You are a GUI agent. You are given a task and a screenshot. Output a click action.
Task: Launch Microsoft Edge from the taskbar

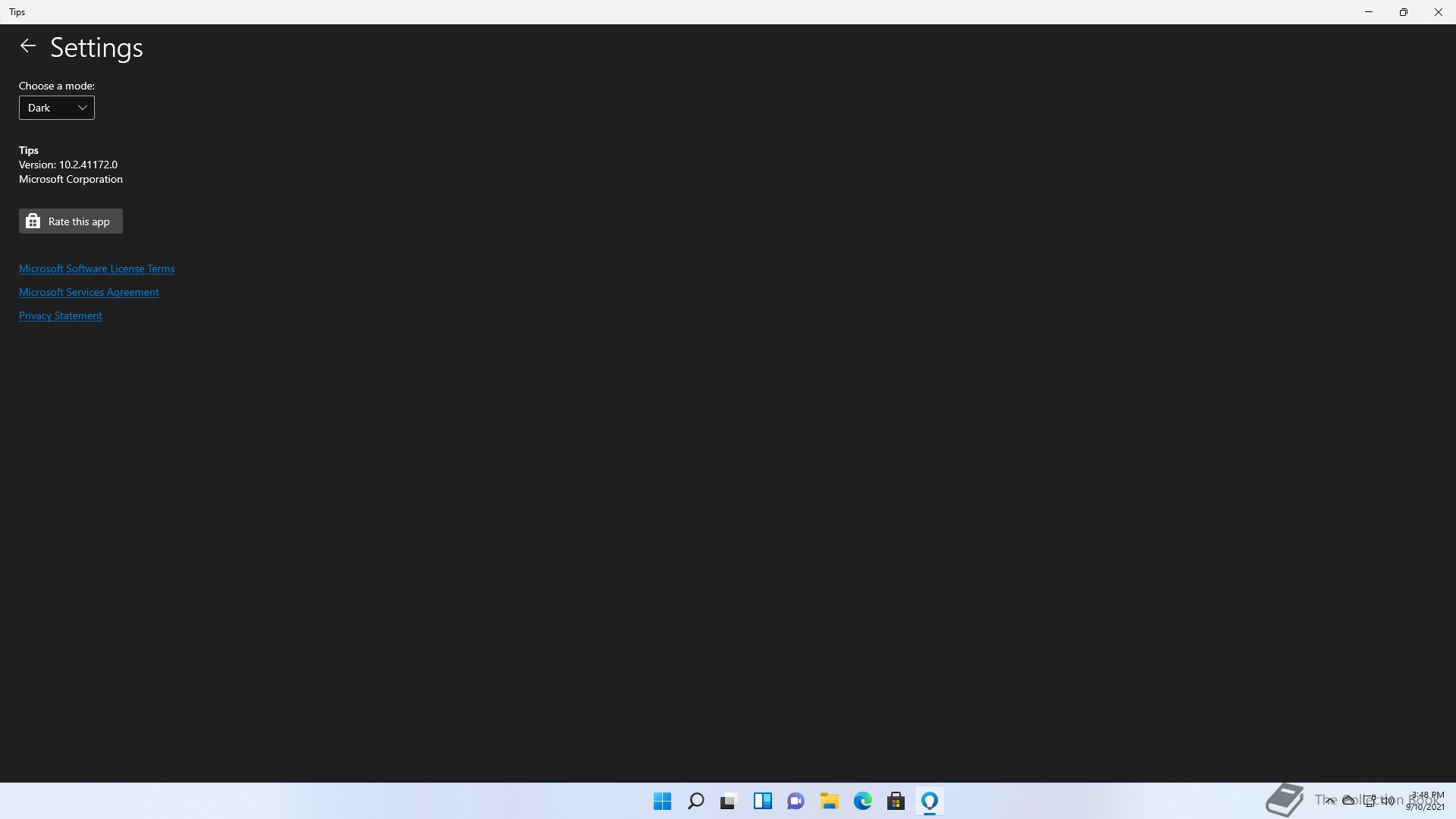[x=862, y=801]
